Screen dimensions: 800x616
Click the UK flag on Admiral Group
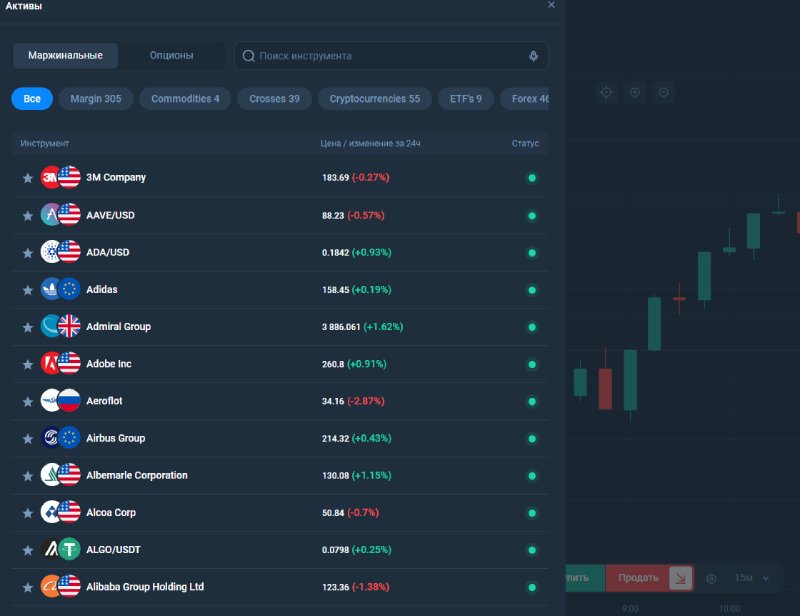click(69, 326)
